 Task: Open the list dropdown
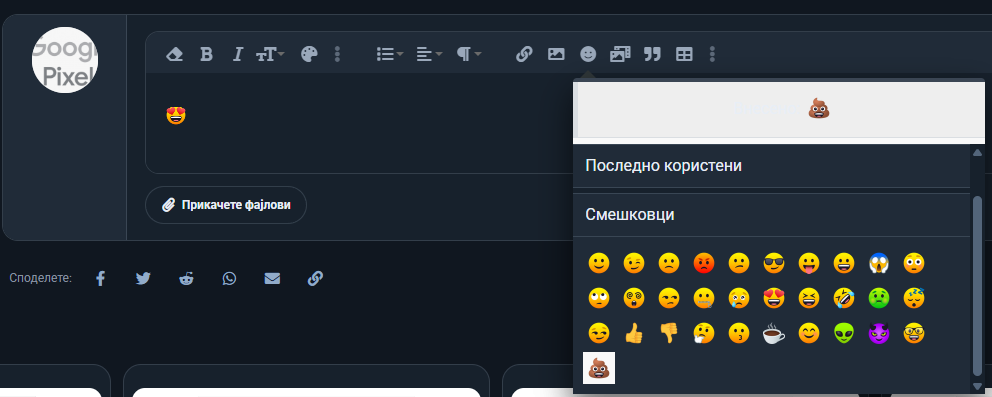pyautogui.click(x=390, y=54)
